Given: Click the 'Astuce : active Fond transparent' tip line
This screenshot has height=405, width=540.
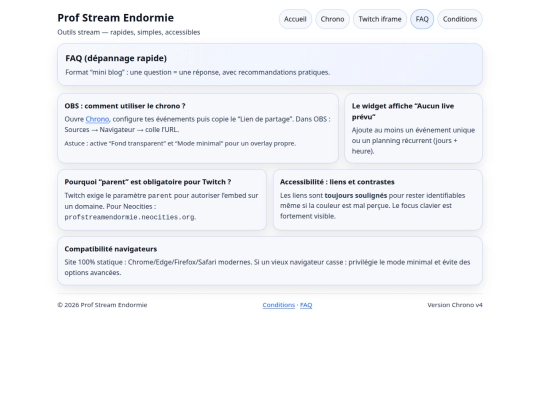Looking at the screenshot, I should [x=180, y=144].
